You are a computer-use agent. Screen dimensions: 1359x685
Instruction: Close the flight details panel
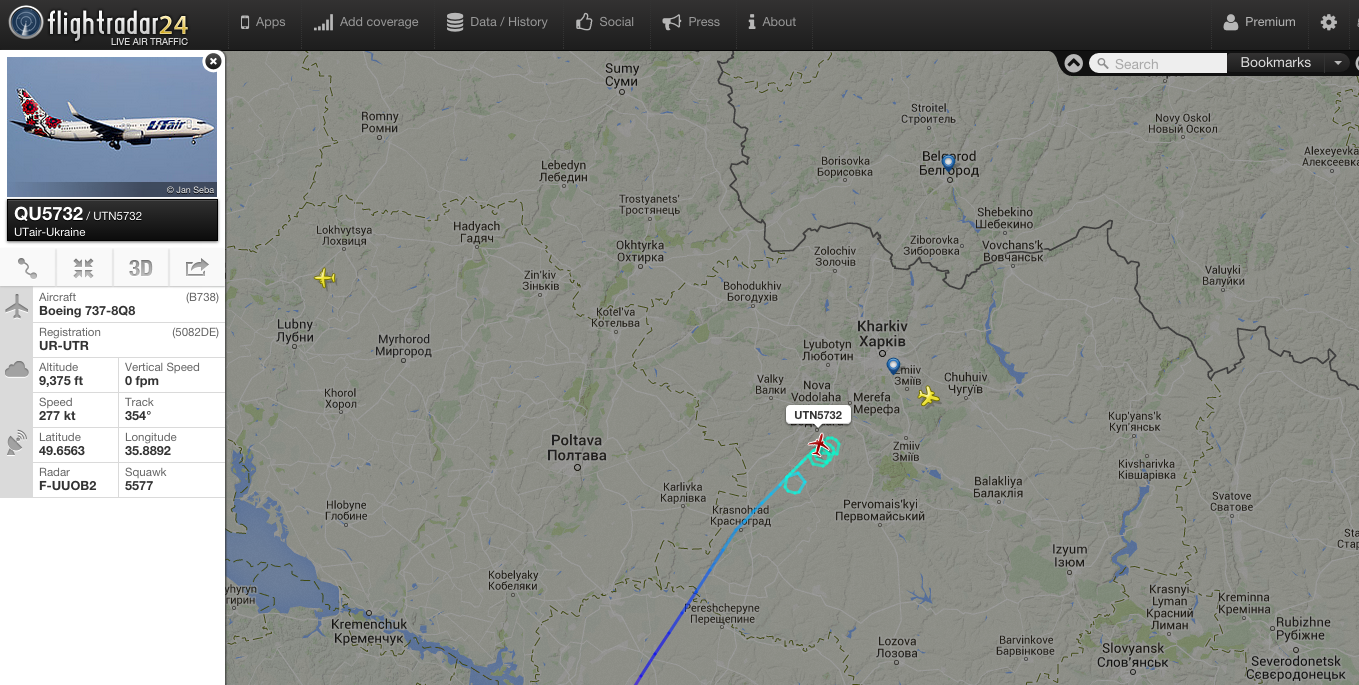(x=213, y=62)
